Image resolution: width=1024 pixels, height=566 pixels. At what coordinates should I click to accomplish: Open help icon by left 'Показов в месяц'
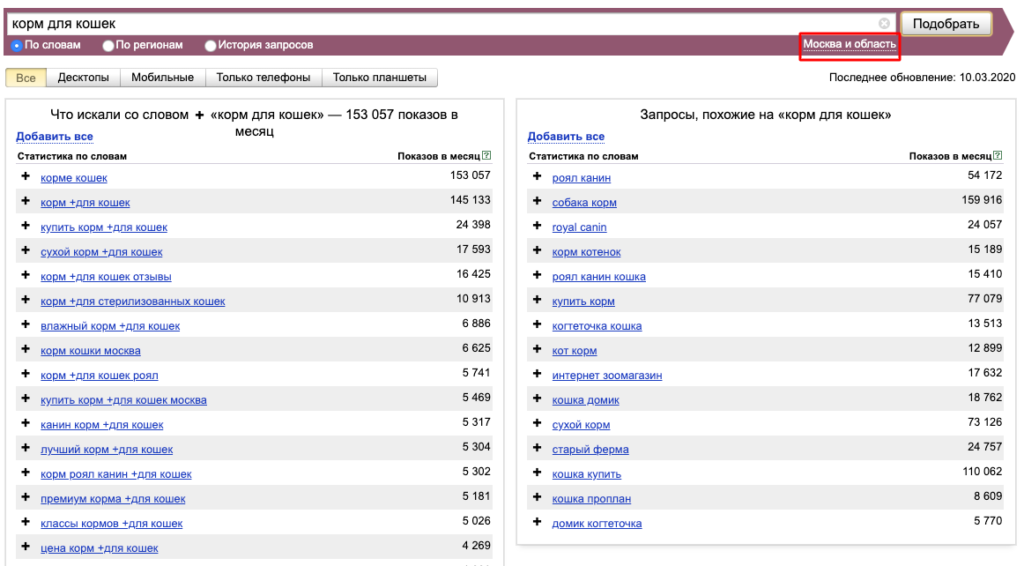click(487, 155)
